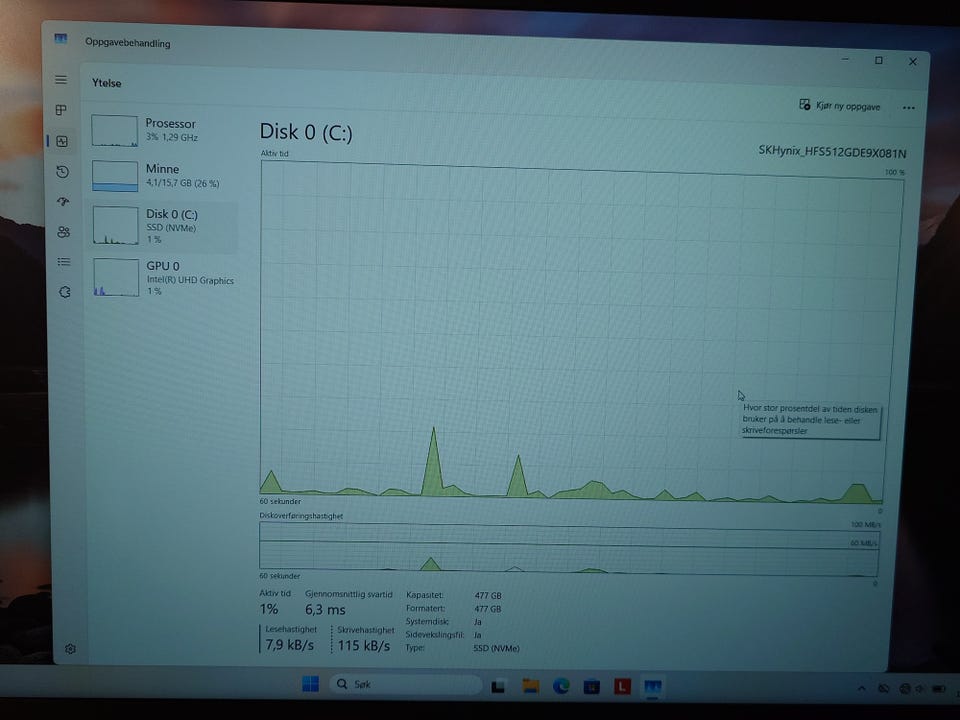Click the Type SSD (NVMe) value
This screenshot has width=960, height=720.
point(497,648)
